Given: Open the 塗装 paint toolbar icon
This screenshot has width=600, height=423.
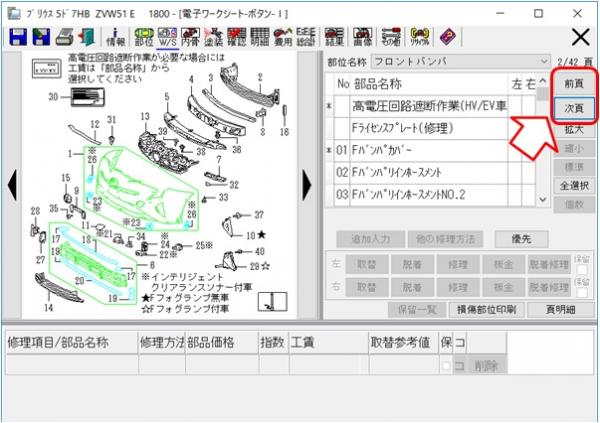Looking at the screenshot, I should (214, 37).
